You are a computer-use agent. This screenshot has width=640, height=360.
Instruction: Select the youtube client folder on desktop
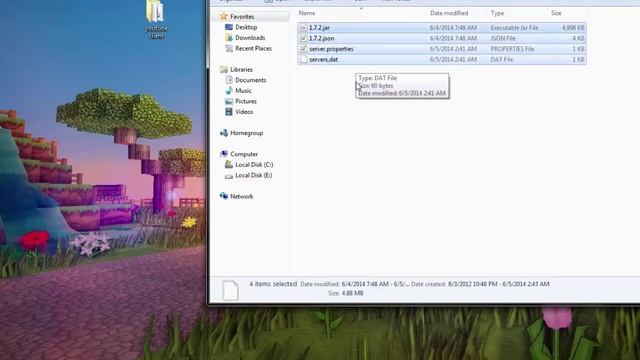[156, 19]
